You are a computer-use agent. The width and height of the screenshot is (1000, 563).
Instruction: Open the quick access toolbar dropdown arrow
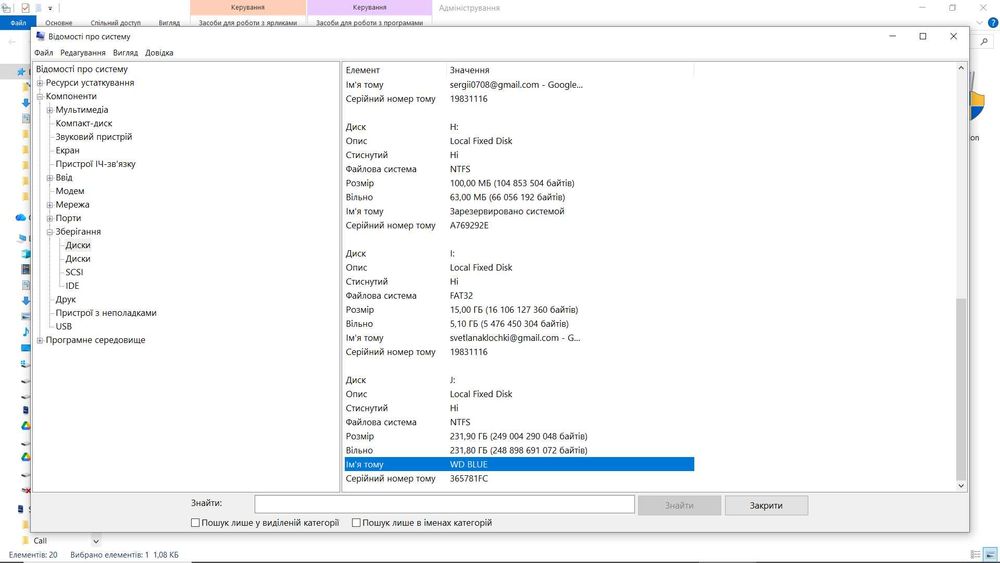point(50,8)
